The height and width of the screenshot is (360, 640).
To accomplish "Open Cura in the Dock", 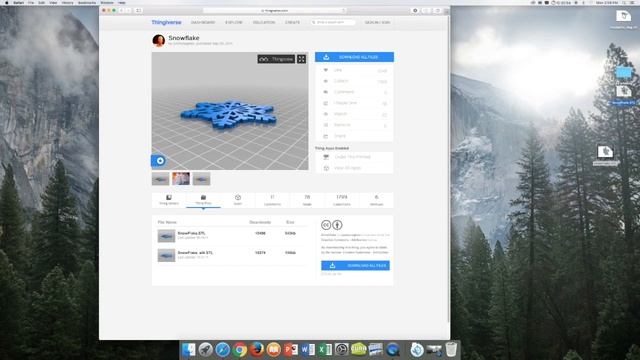I will pyautogui.click(x=359, y=350).
